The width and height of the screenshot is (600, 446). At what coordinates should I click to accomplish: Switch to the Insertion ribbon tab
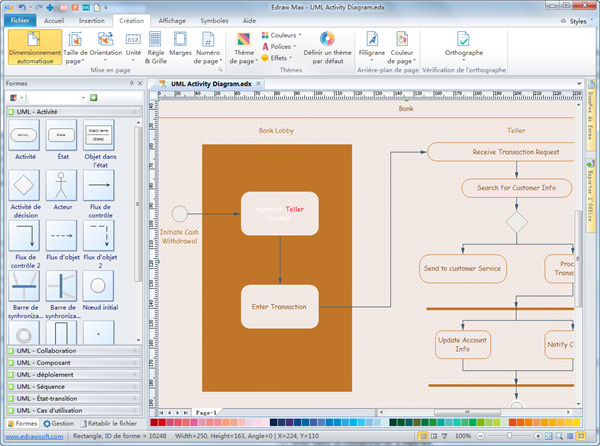click(91, 19)
